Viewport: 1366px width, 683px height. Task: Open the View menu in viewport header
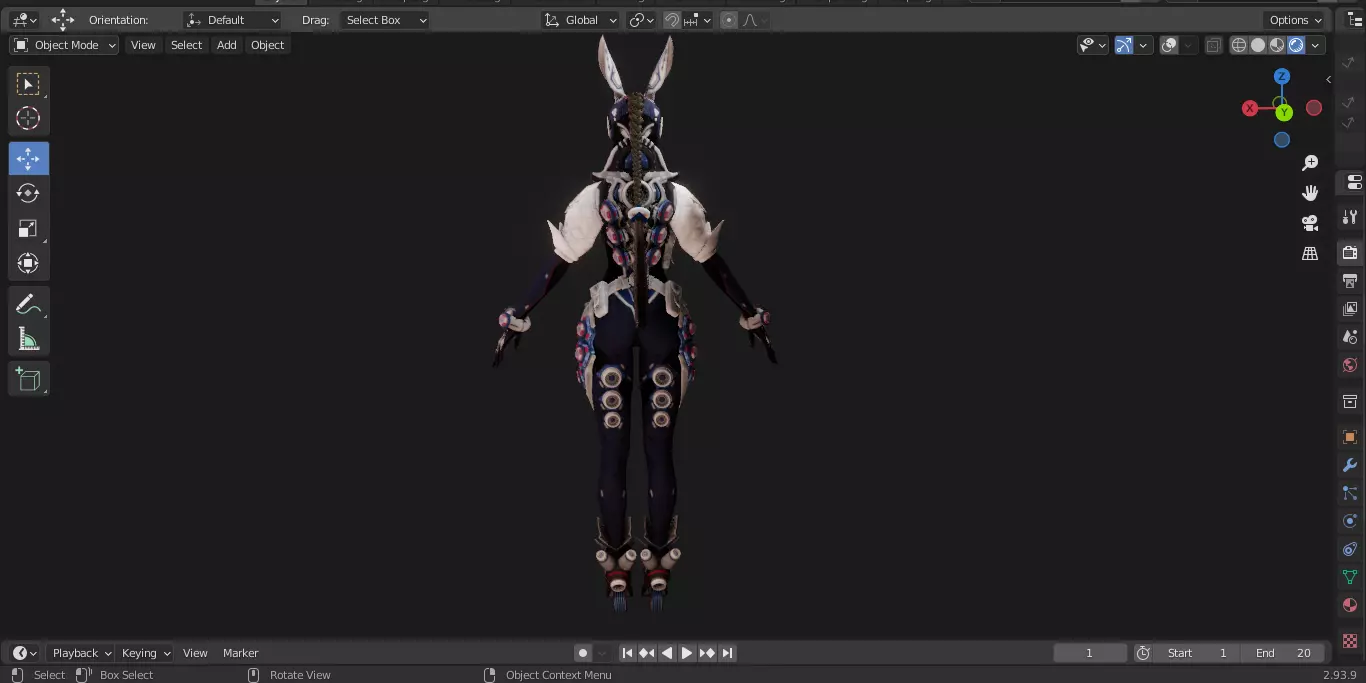143,45
